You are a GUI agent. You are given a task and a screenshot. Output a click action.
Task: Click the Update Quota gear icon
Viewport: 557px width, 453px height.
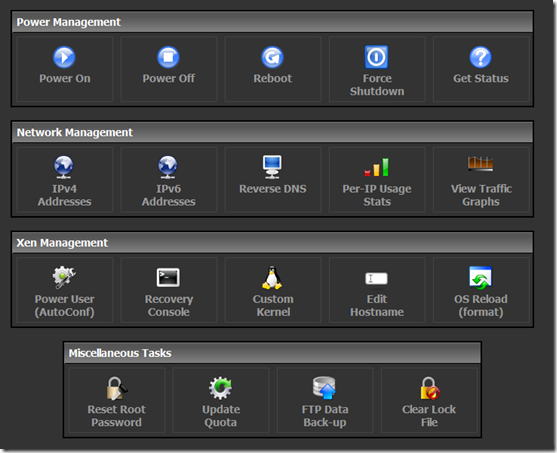[221, 388]
